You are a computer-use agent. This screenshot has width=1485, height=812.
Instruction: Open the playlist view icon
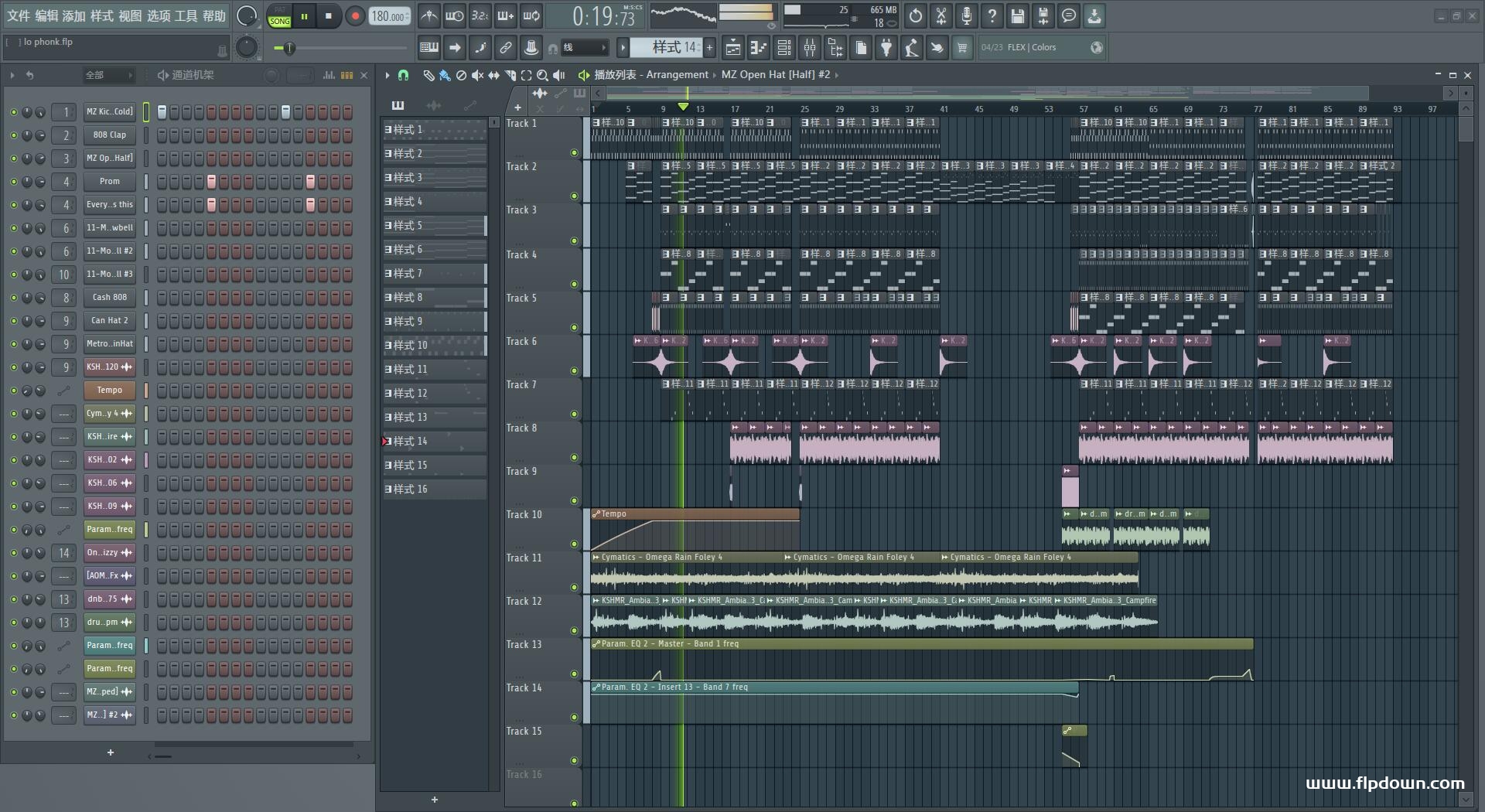click(733, 48)
